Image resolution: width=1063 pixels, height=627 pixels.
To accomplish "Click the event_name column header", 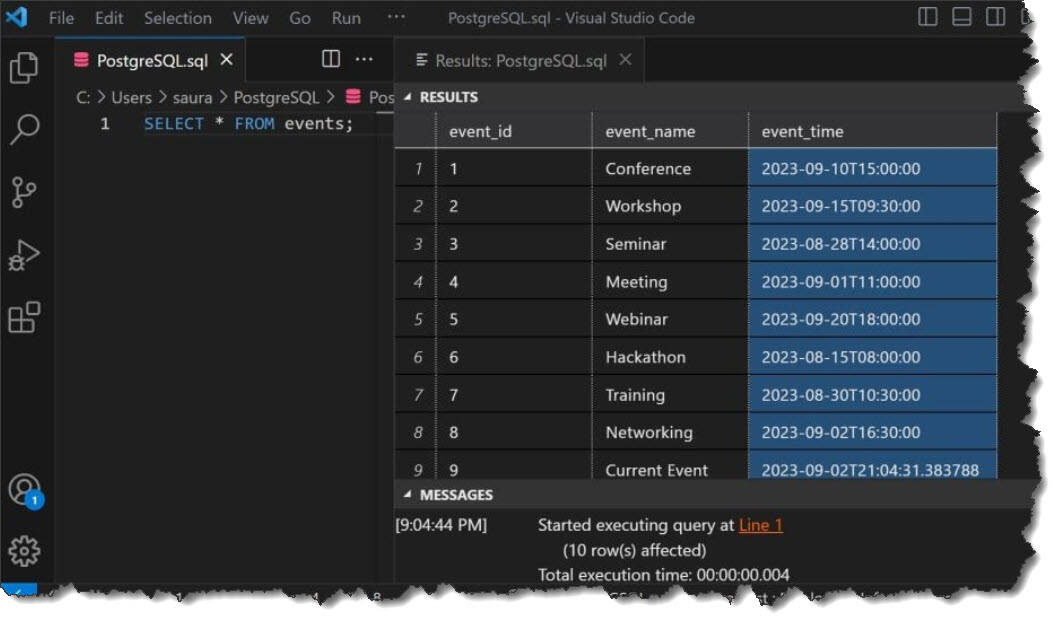I will [670, 131].
